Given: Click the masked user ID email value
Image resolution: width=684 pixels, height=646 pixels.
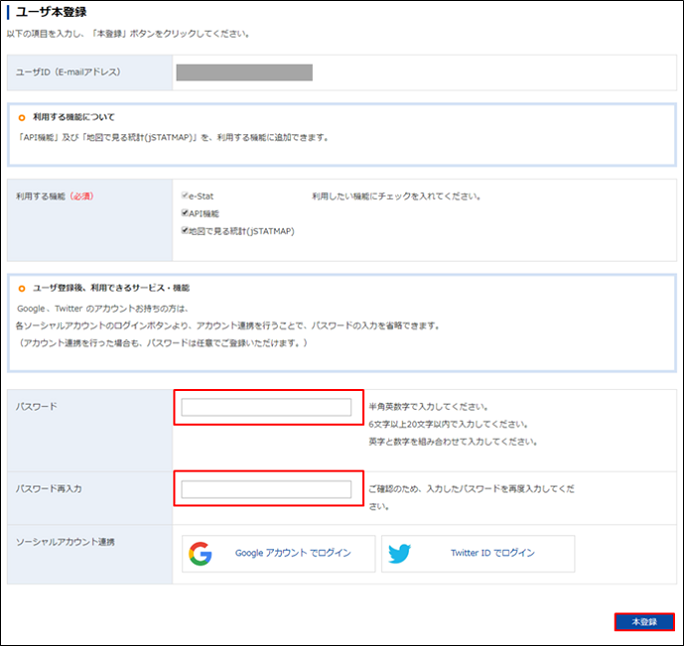Looking at the screenshot, I should (244, 72).
